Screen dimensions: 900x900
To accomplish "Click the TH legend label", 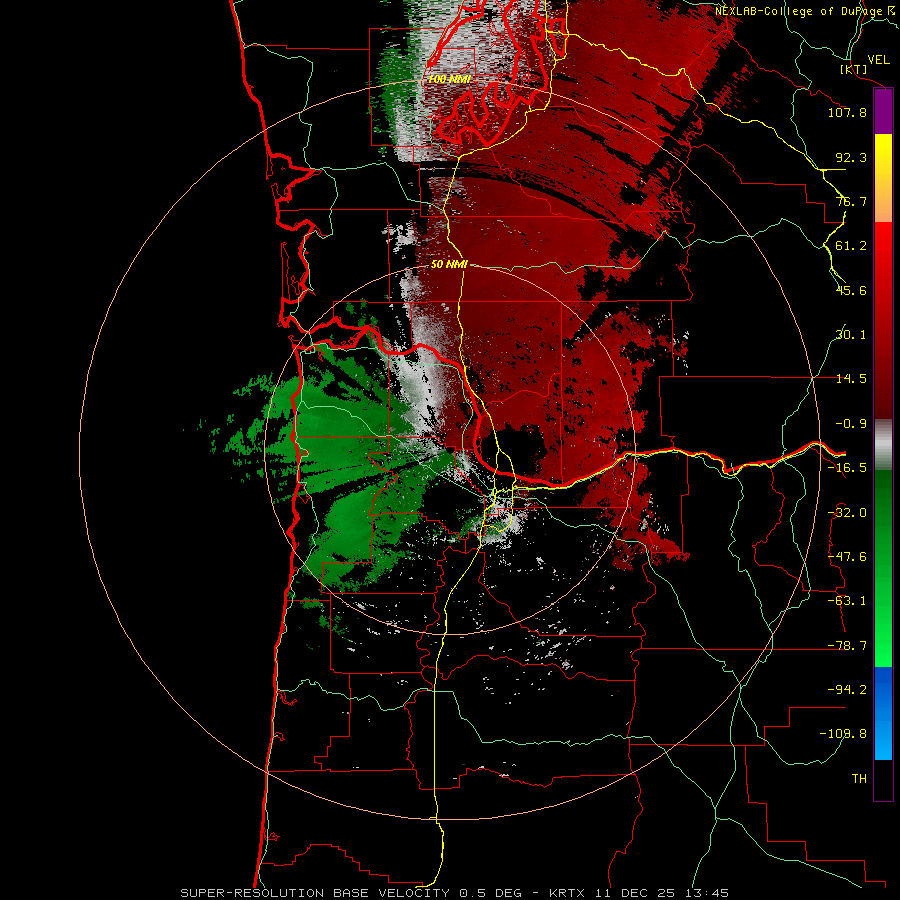I will (859, 779).
